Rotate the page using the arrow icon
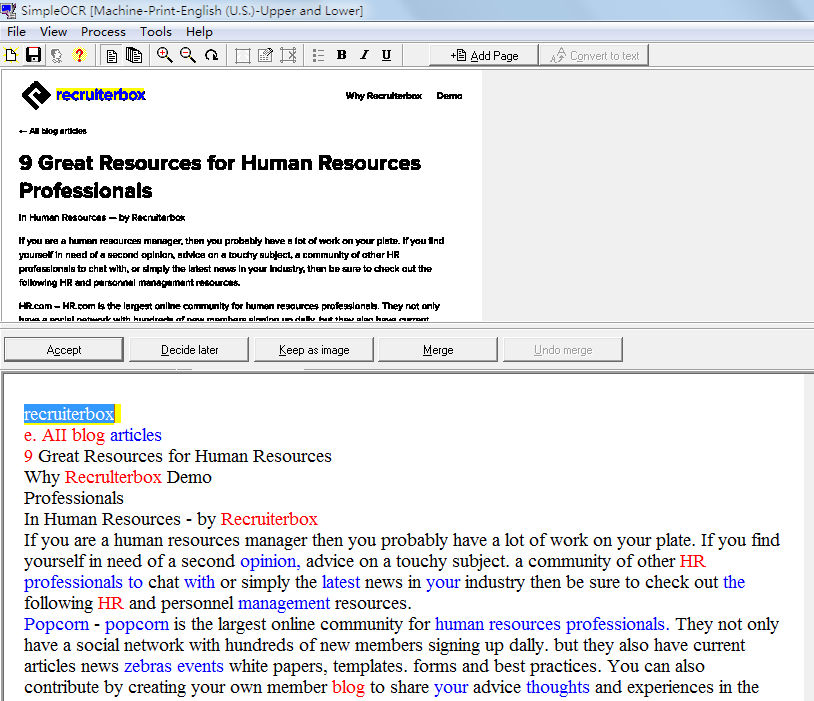Screen dimensions: 814x701 pyautogui.click(x=211, y=55)
